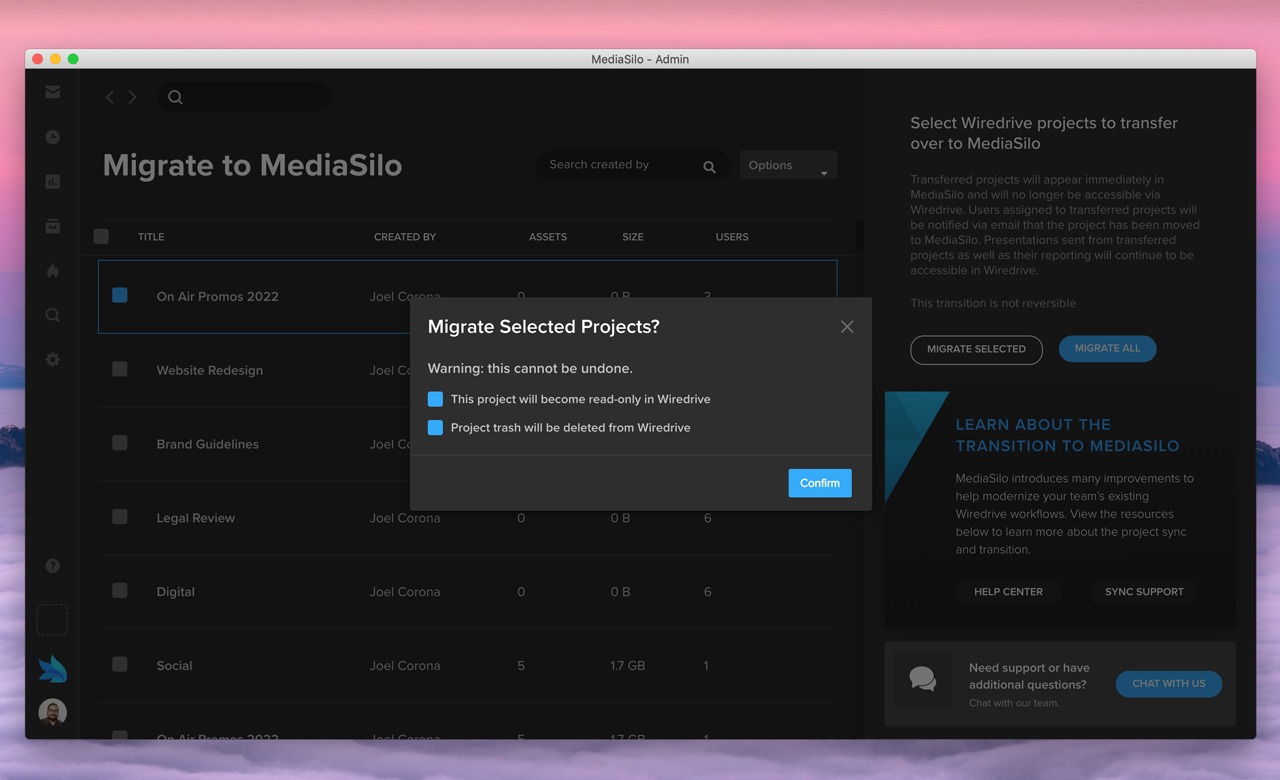
Task: Start a chat with CHAT WITH US
Action: tap(1169, 684)
